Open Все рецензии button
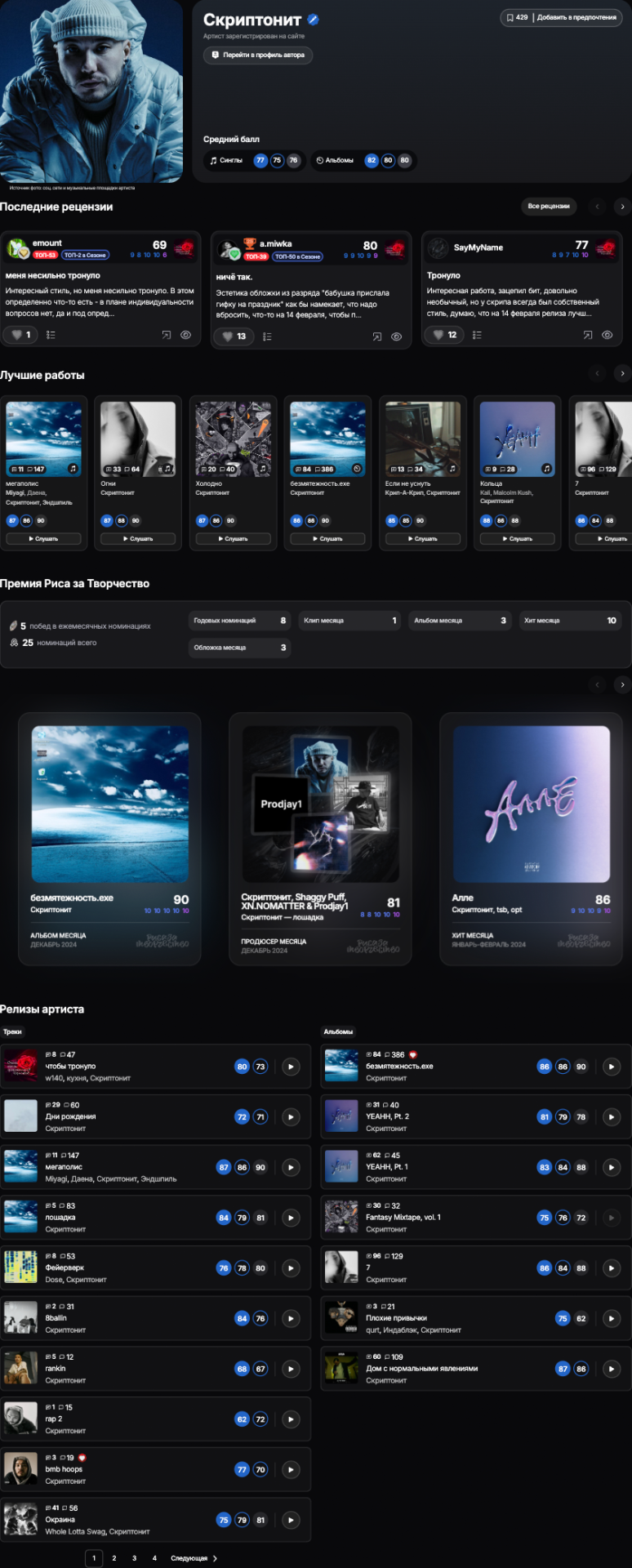The height and width of the screenshot is (1568, 632). point(549,207)
